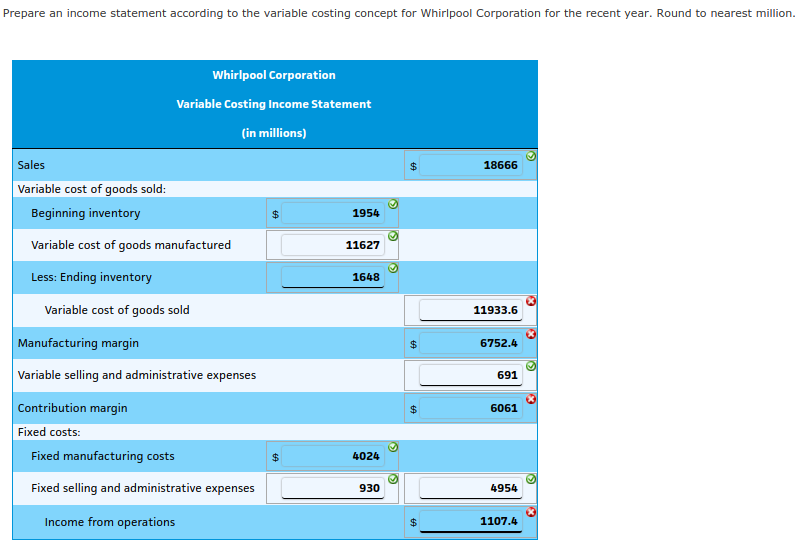Click red X icon beside Variable cost of goods sold
This screenshot has height=559, width=807.
tap(531, 301)
